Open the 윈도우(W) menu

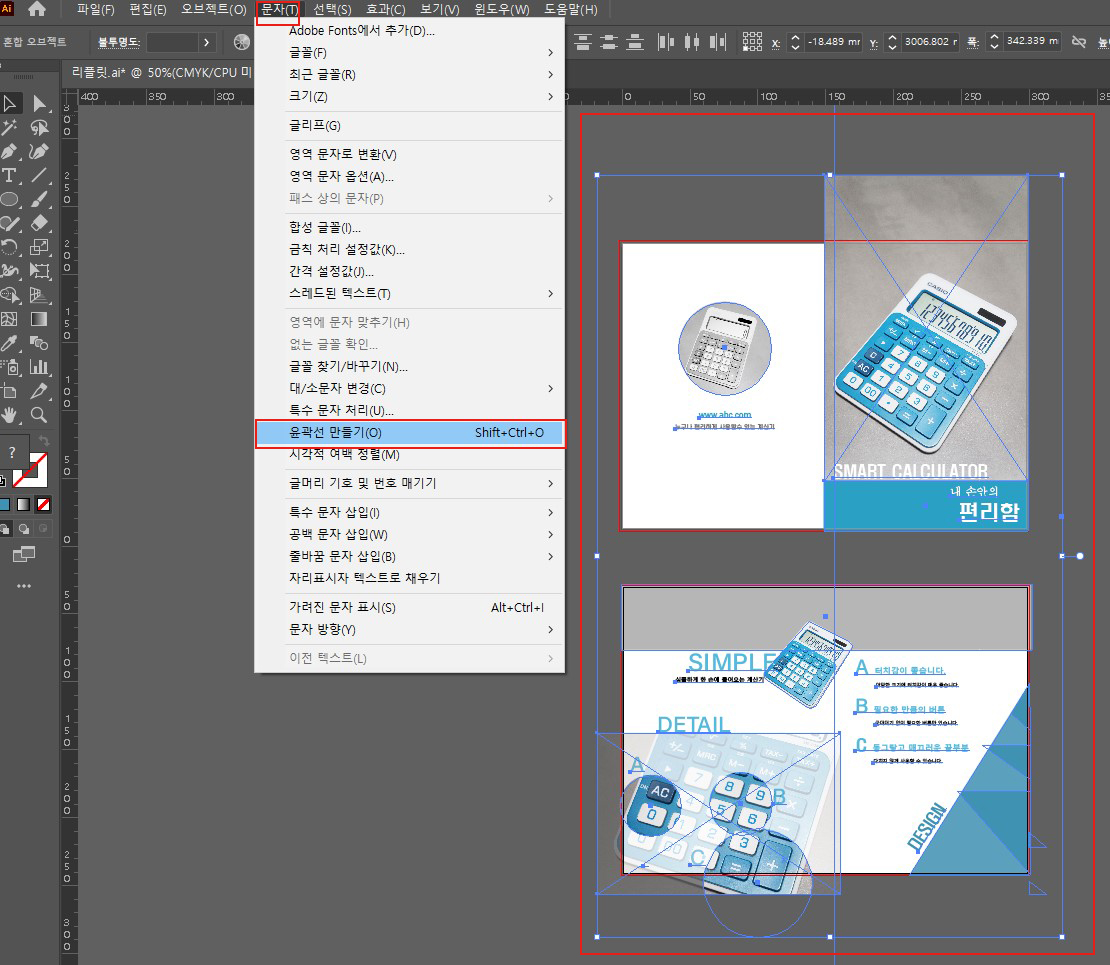coord(502,10)
